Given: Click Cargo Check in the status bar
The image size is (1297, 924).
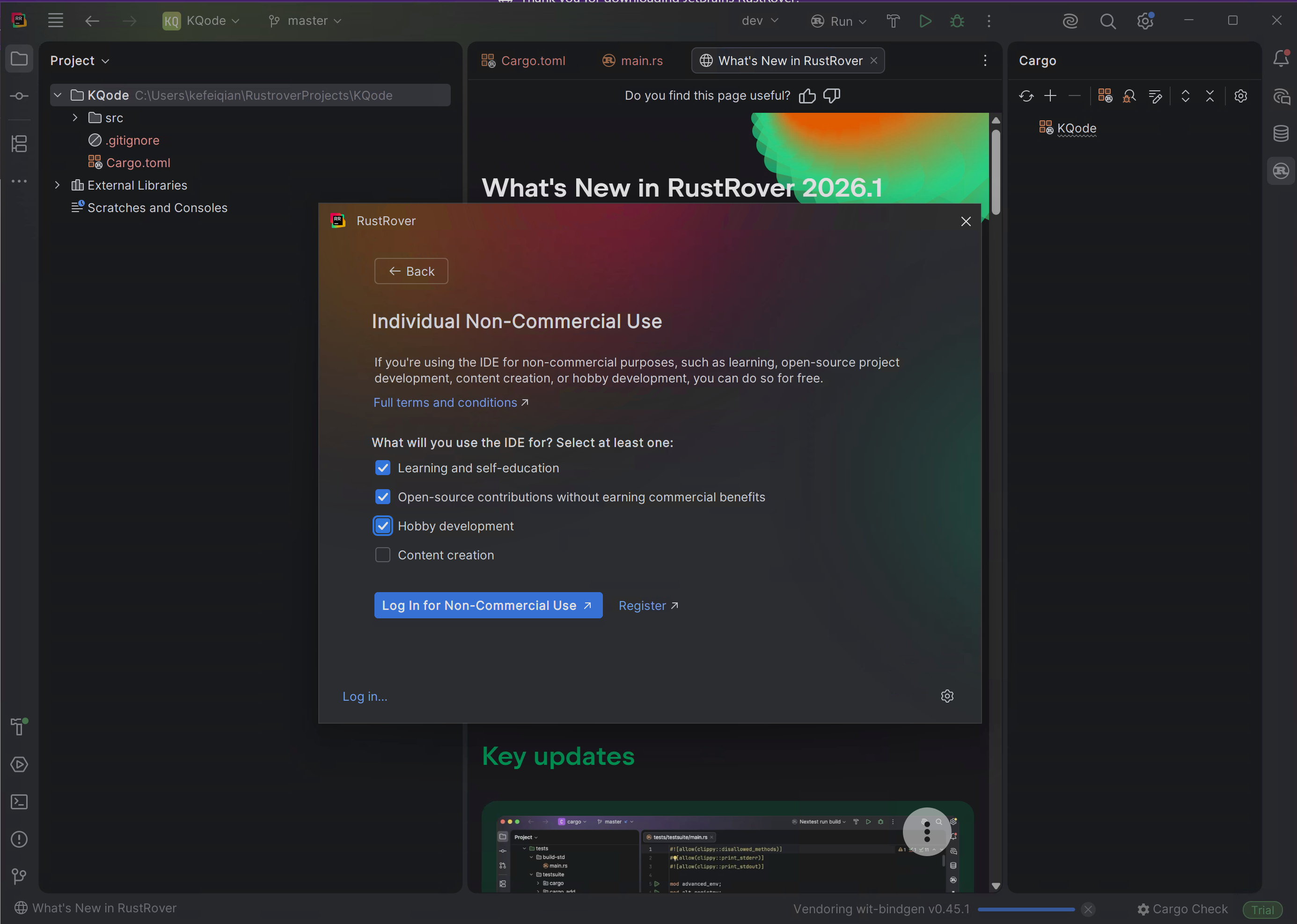Looking at the screenshot, I should [x=1182, y=909].
